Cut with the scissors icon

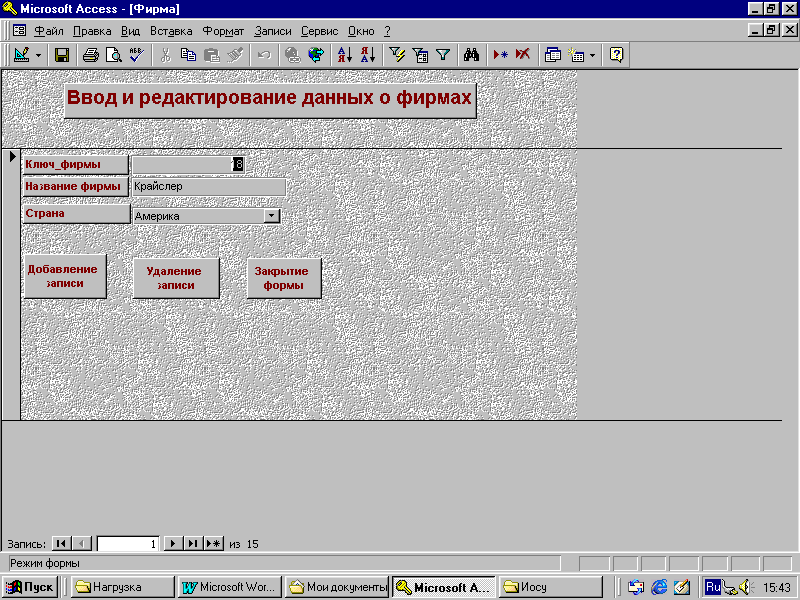tap(165, 55)
